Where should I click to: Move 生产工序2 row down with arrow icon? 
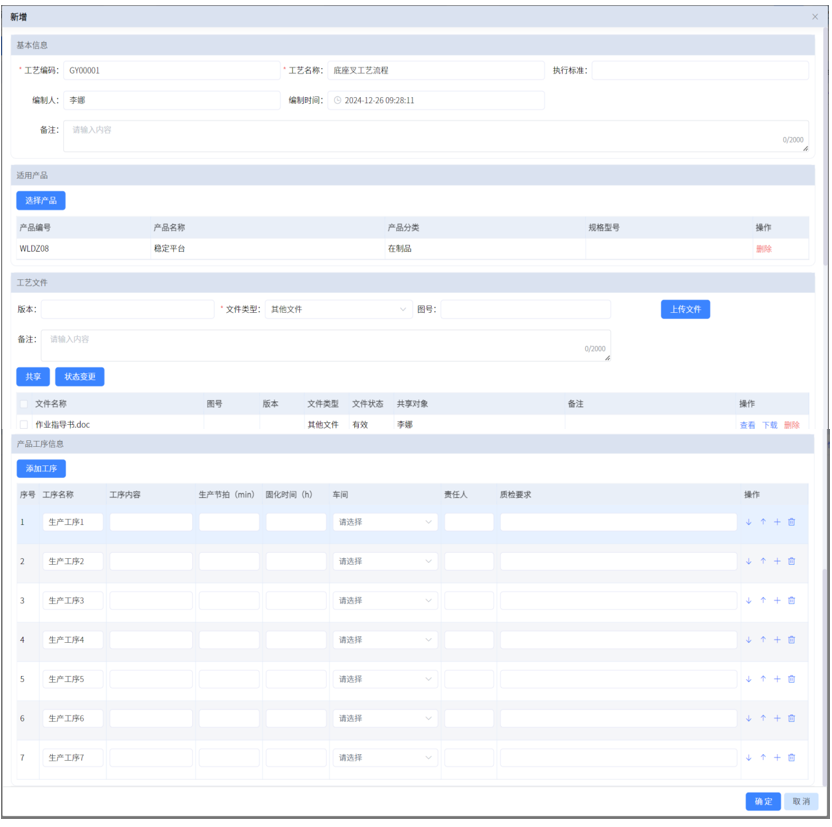click(748, 561)
